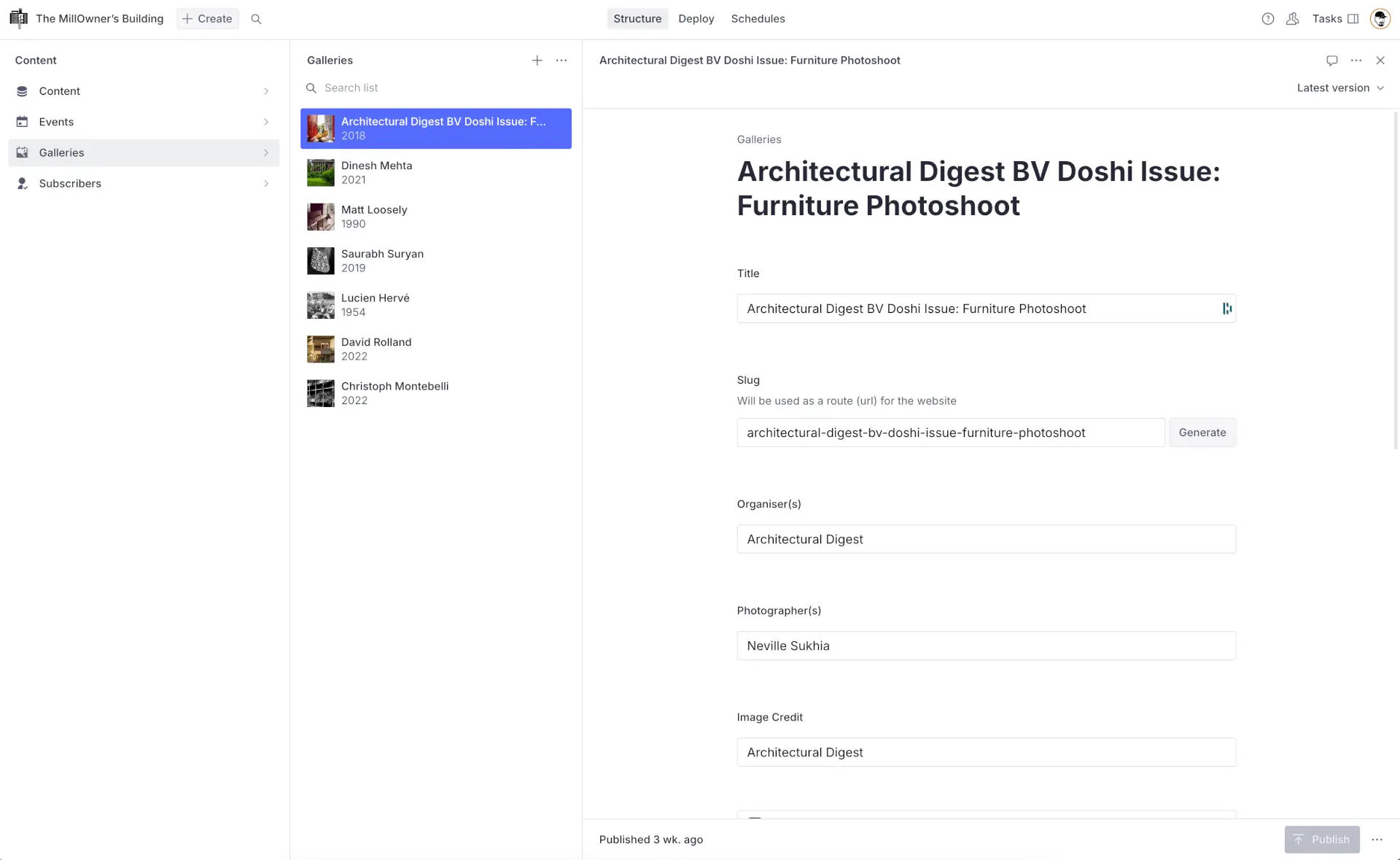This screenshot has width=1400, height=860.
Task: Open the Latest version dropdown
Action: 1339,88
